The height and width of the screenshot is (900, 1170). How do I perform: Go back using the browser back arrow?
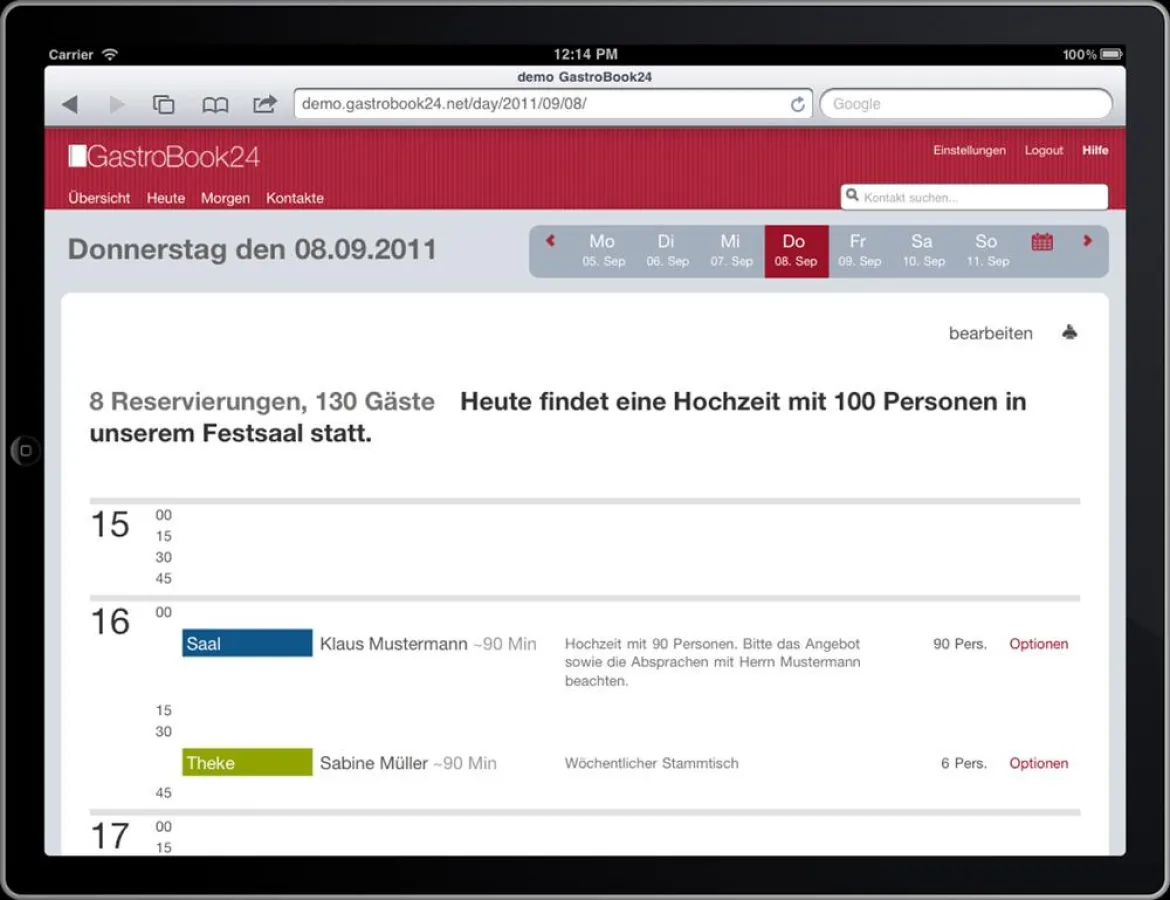(69, 103)
